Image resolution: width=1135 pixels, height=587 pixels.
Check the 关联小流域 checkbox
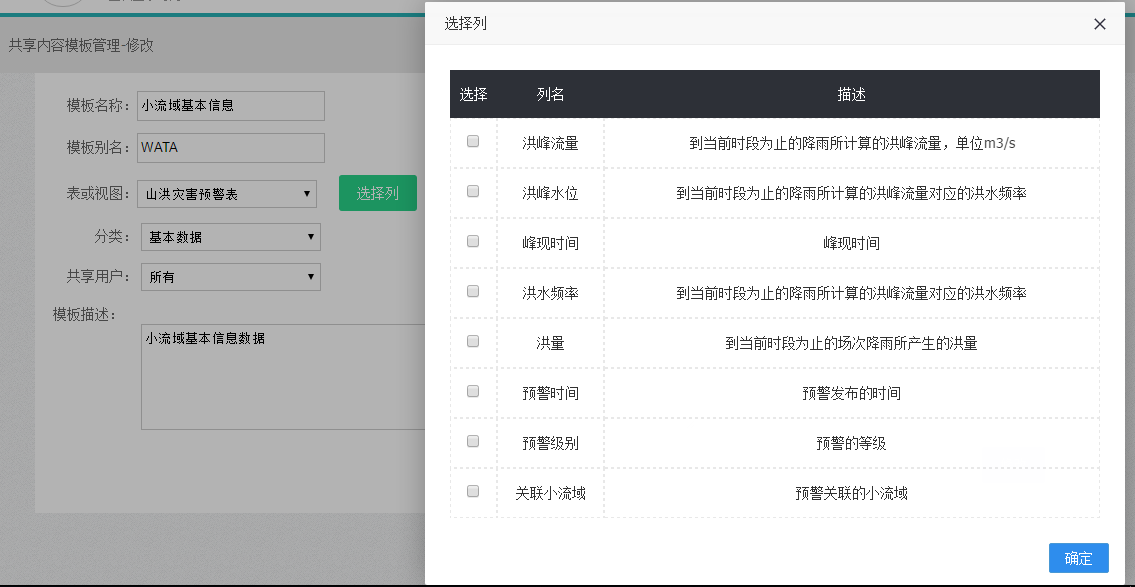[472, 490]
